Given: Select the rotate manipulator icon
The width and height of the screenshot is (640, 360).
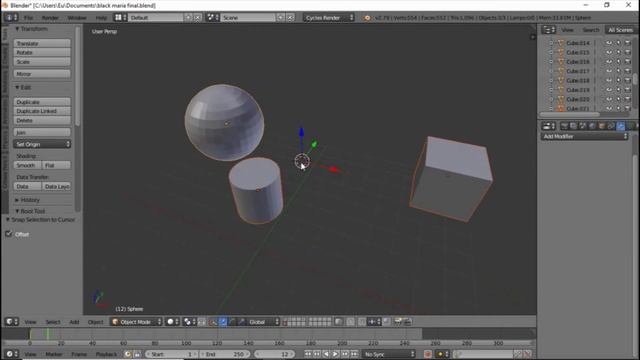Looking at the screenshot, I should [232, 322].
